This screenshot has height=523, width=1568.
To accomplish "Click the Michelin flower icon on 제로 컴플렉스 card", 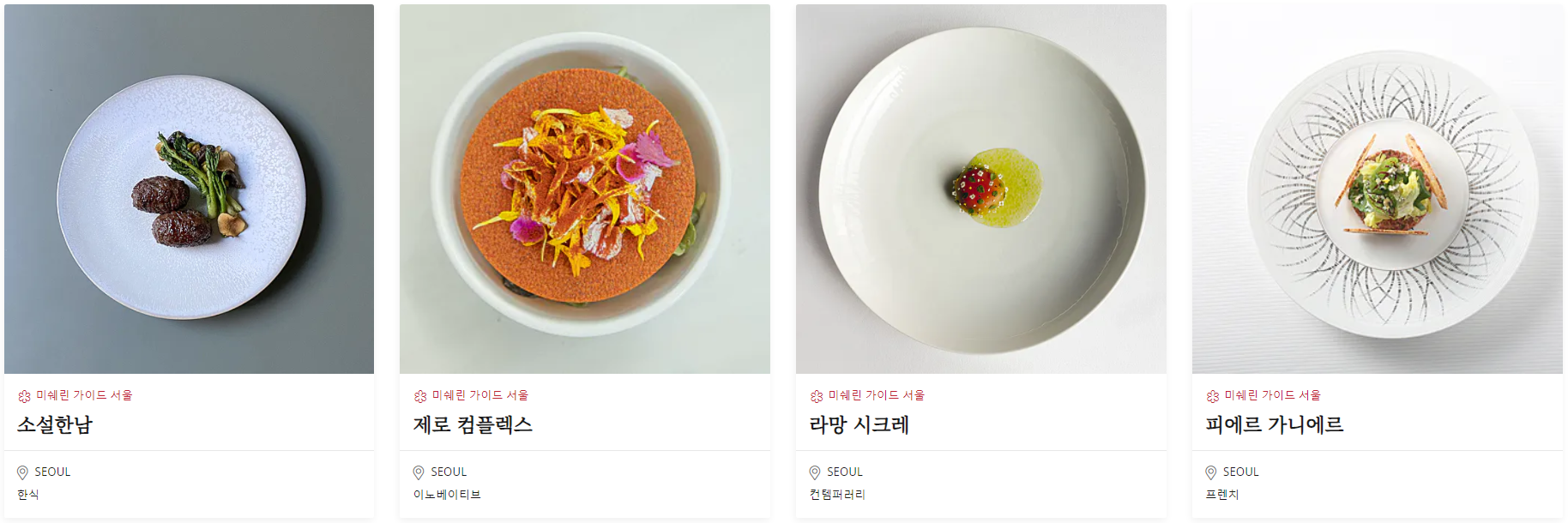I will (420, 396).
